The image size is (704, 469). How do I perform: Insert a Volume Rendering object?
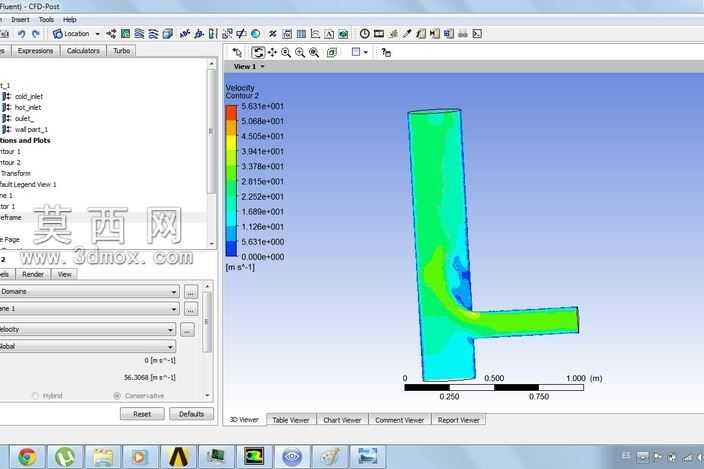pos(167,34)
